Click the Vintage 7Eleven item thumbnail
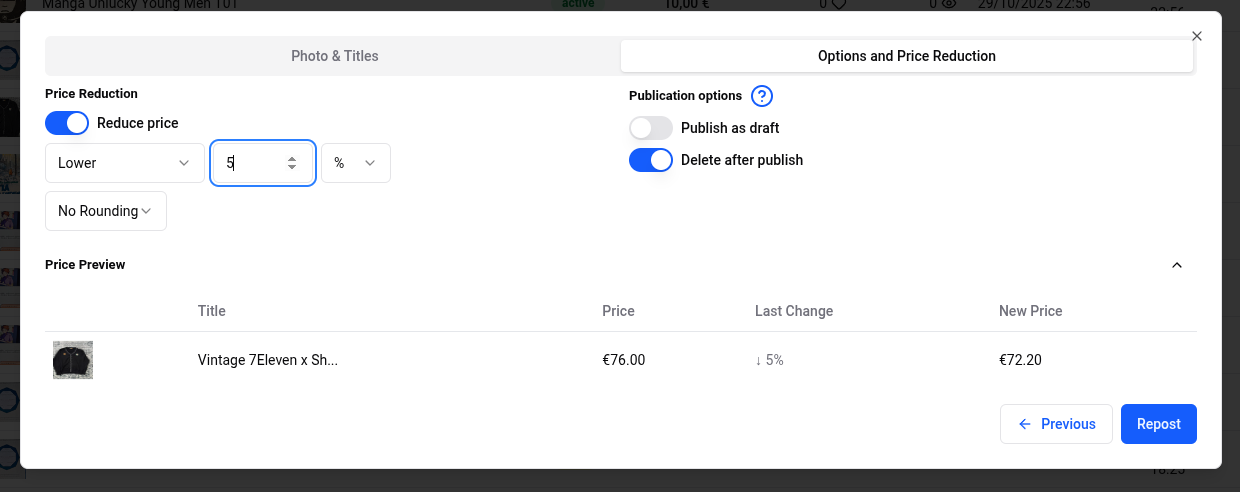The height and width of the screenshot is (492, 1240). point(73,360)
